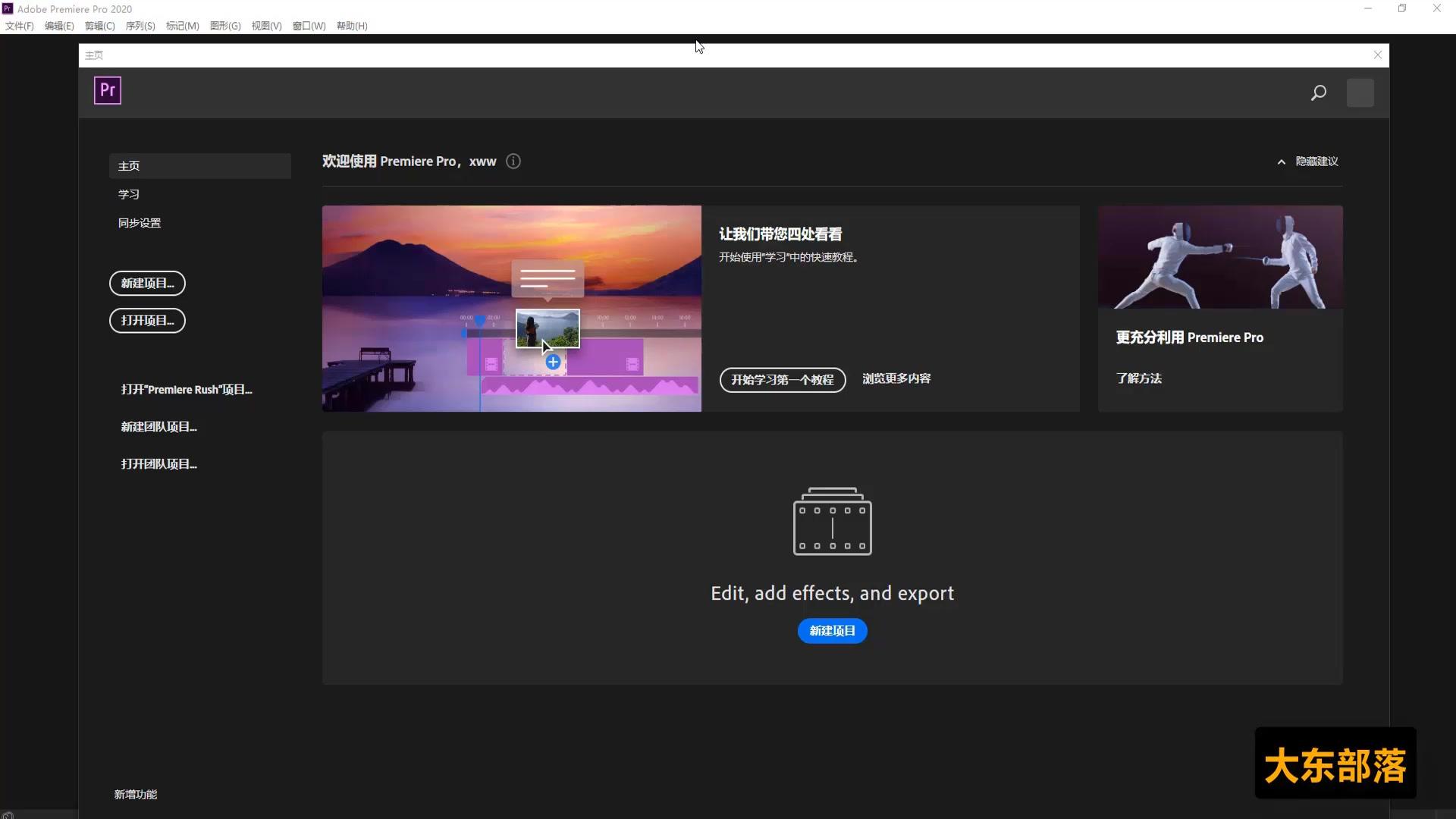Collapse suggestions using the 隐藏建议 chevron
1456x819 pixels.
[x=1281, y=162]
